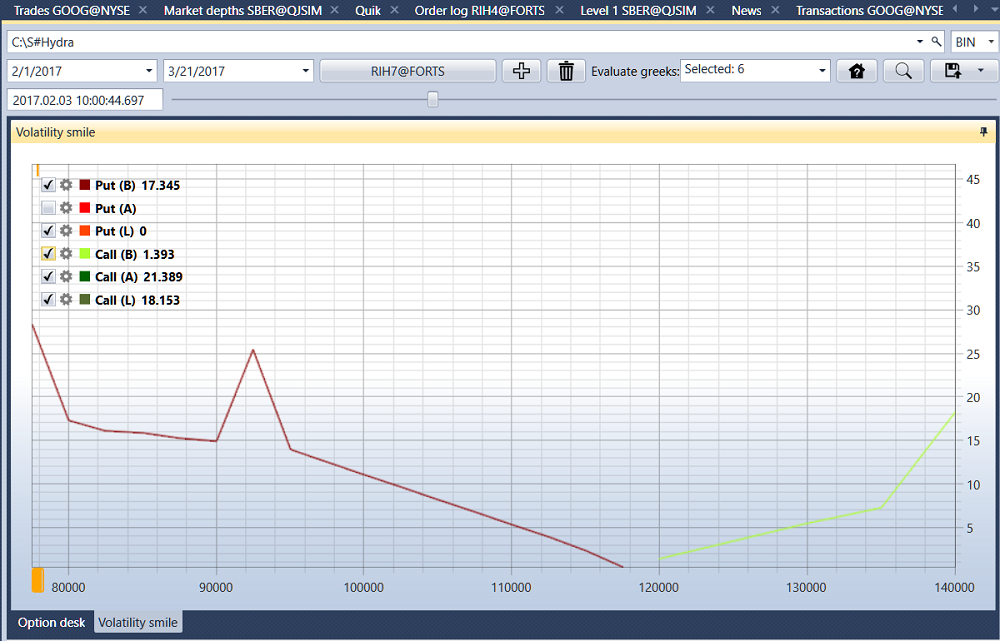The height and width of the screenshot is (641, 1000).
Task: Click the 2017.02.03 timestamp field
Action: click(85, 100)
